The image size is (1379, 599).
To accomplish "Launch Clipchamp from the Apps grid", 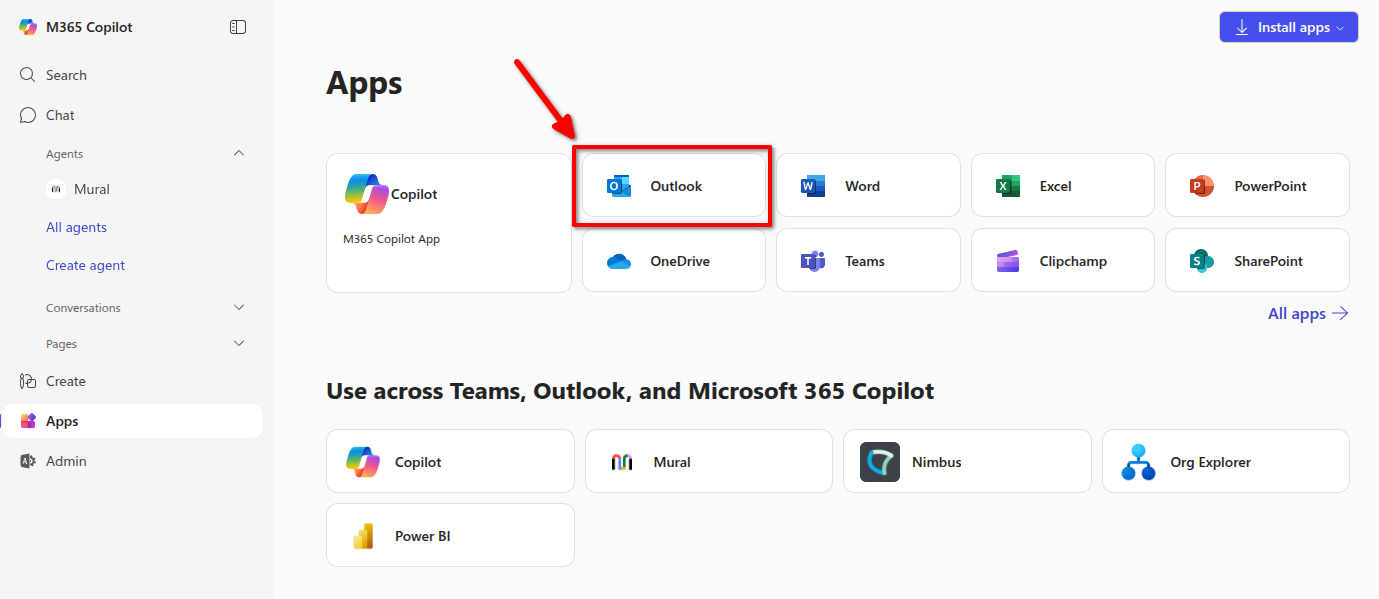I will point(1062,261).
